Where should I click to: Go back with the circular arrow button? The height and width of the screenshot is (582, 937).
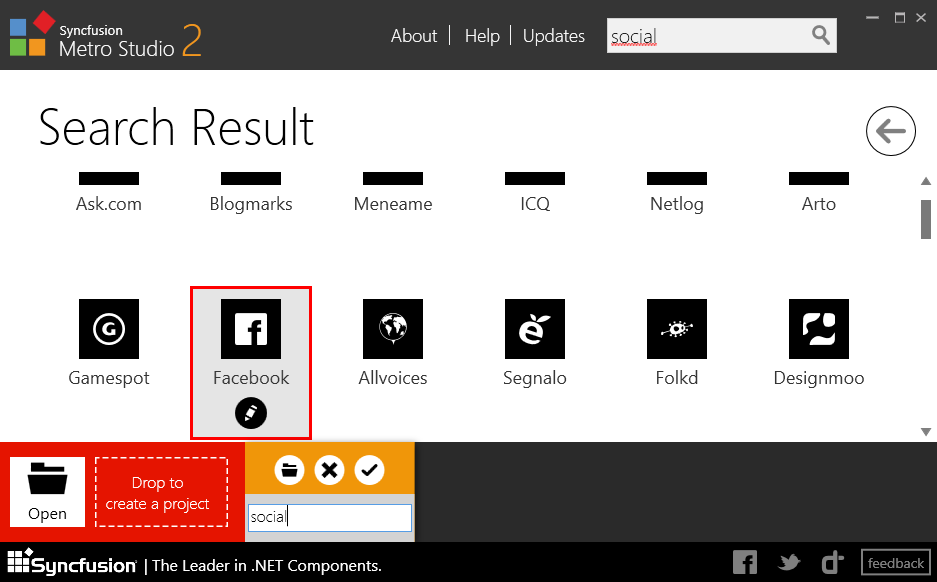click(890, 131)
